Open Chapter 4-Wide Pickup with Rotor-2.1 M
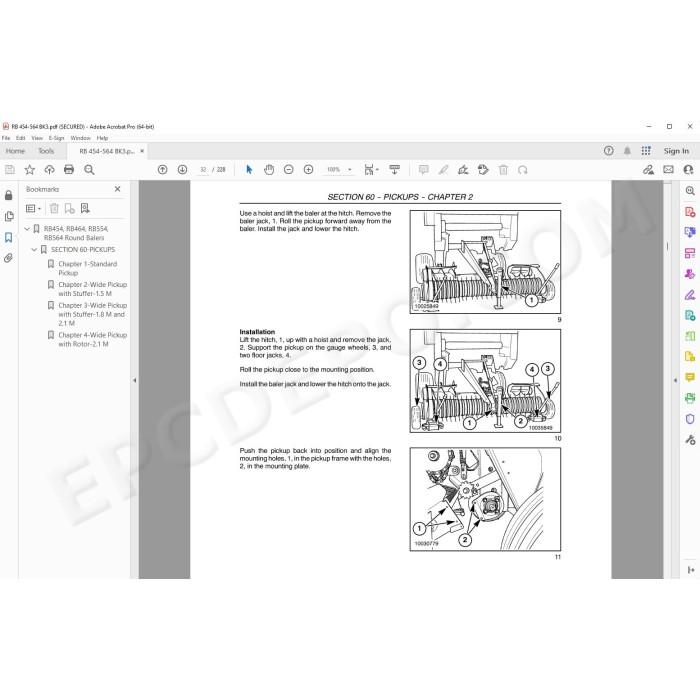 pyautogui.click(x=92, y=339)
